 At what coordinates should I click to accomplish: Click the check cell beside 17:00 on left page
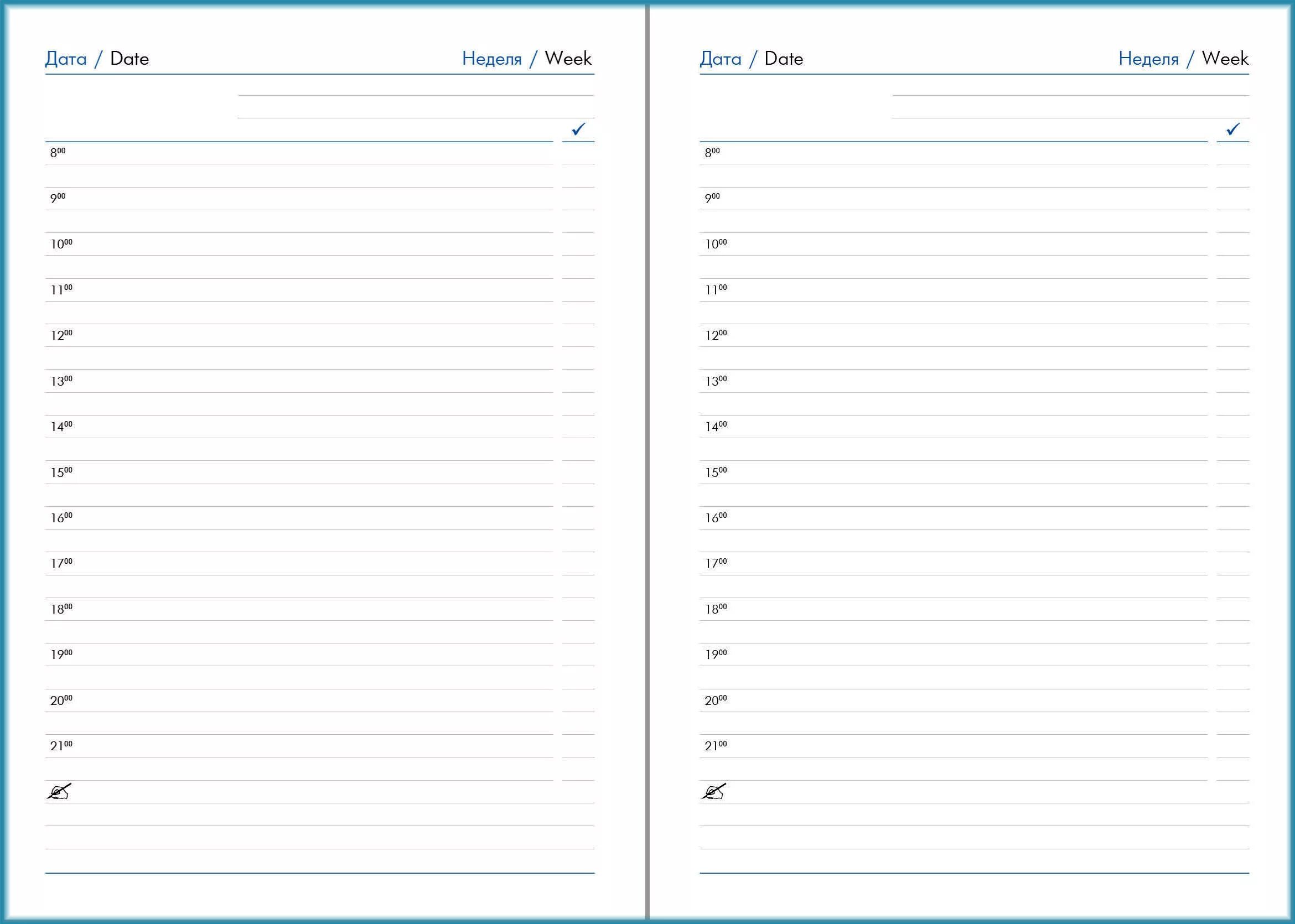pos(578,564)
